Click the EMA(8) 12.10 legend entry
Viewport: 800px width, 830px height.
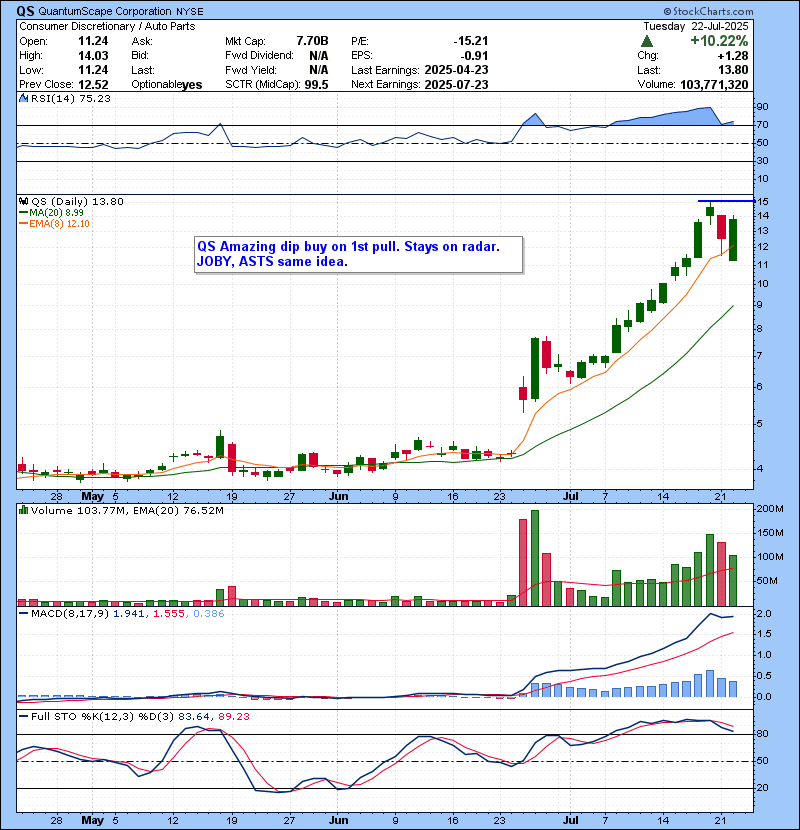tap(55, 223)
